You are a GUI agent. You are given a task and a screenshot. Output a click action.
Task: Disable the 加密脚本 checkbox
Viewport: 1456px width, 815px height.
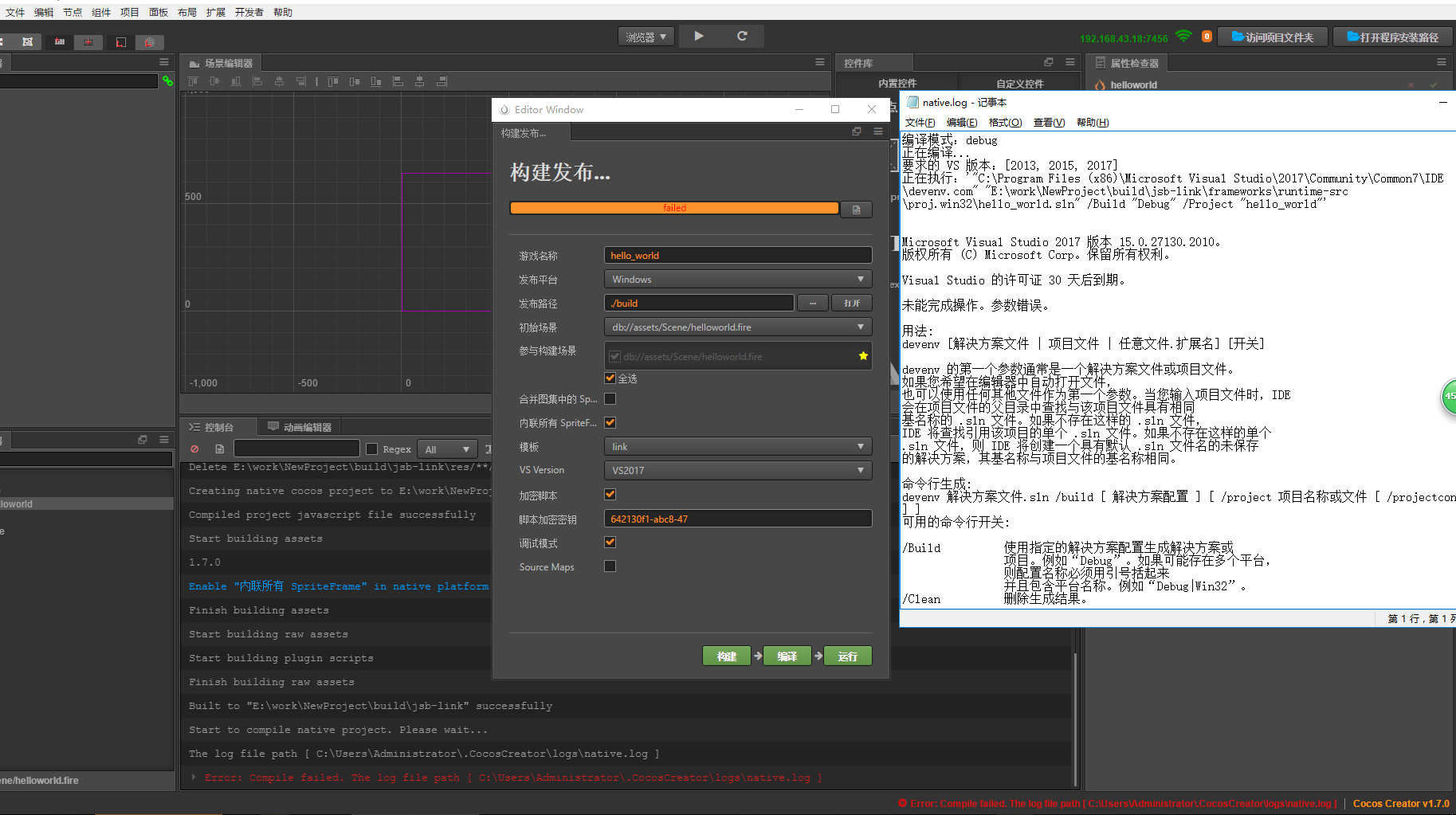(610, 495)
